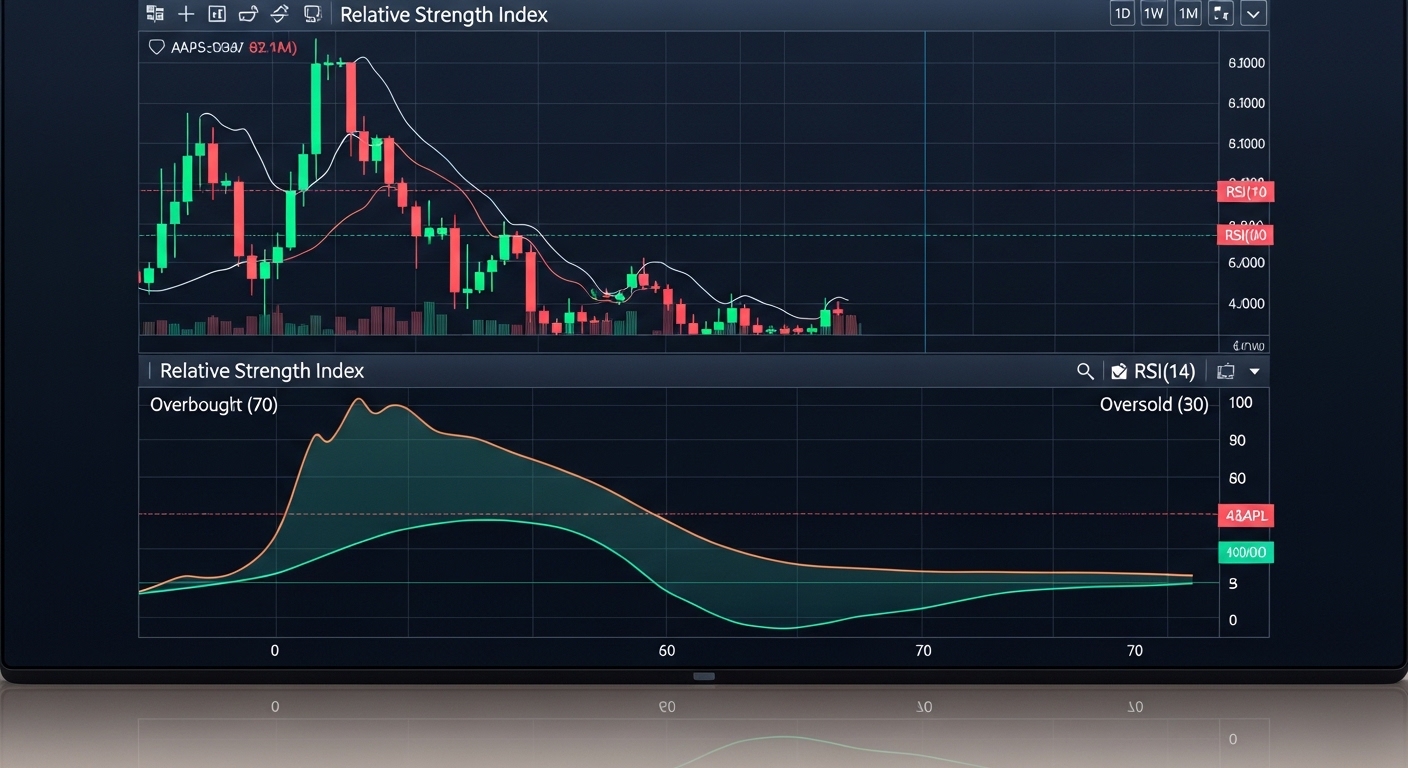Select the crosshair cursor tool
This screenshot has height=768, width=1408.
(186, 14)
